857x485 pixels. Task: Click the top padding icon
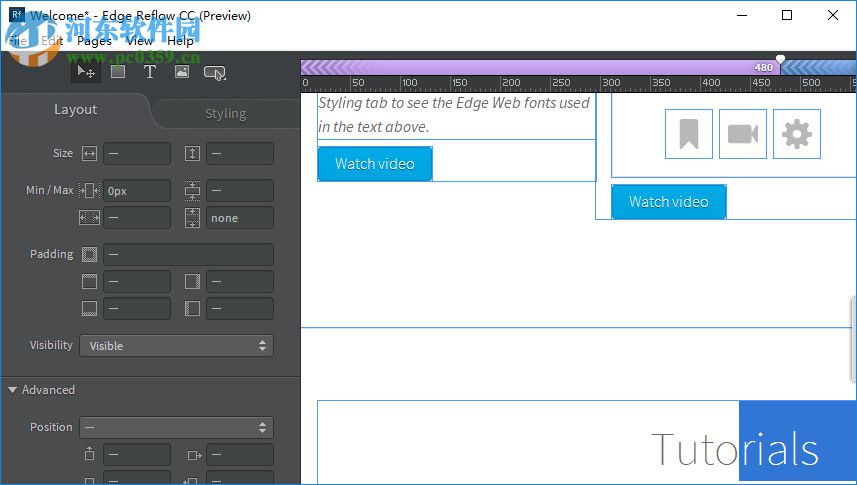pyautogui.click(x=89, y=282)
